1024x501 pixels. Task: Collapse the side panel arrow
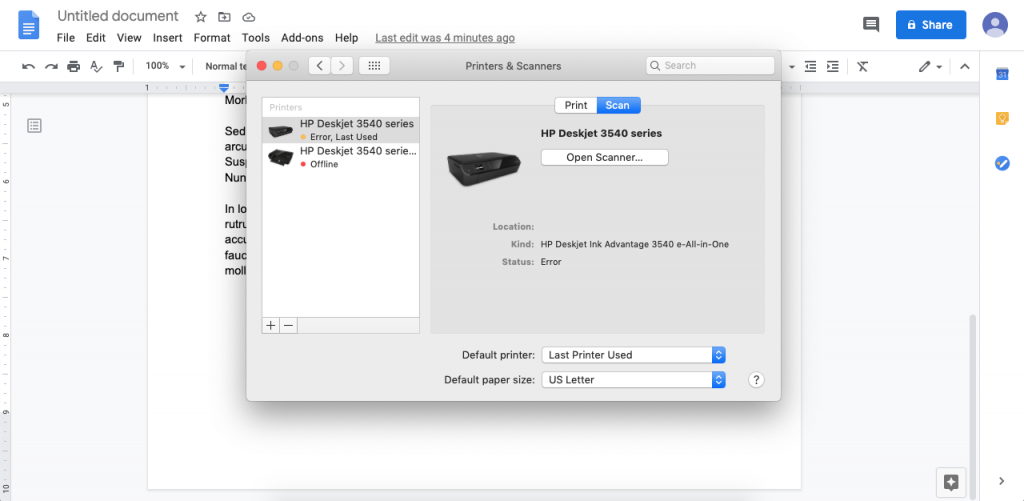pyautogui.click(x=1002, y=481)
